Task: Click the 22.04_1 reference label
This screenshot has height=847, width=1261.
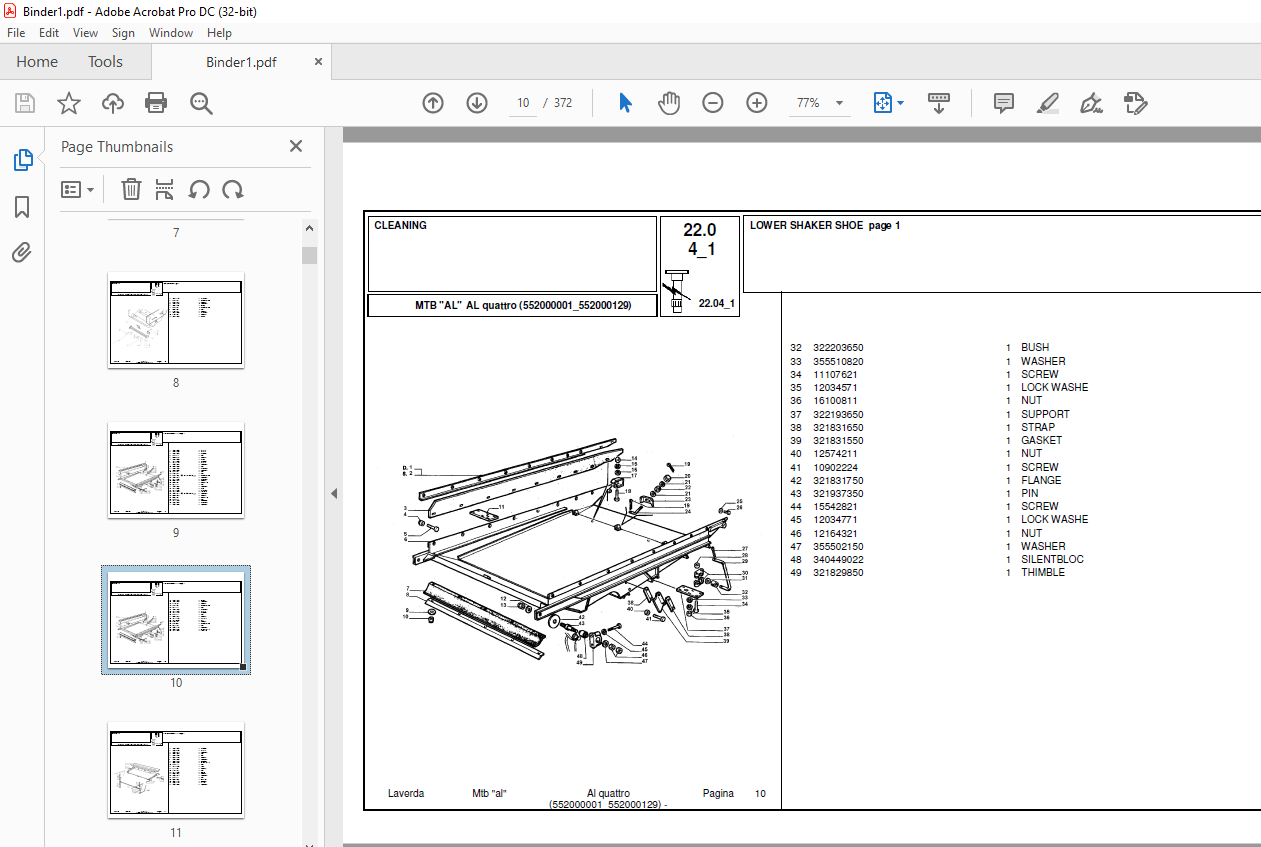Action: [717, 303]
